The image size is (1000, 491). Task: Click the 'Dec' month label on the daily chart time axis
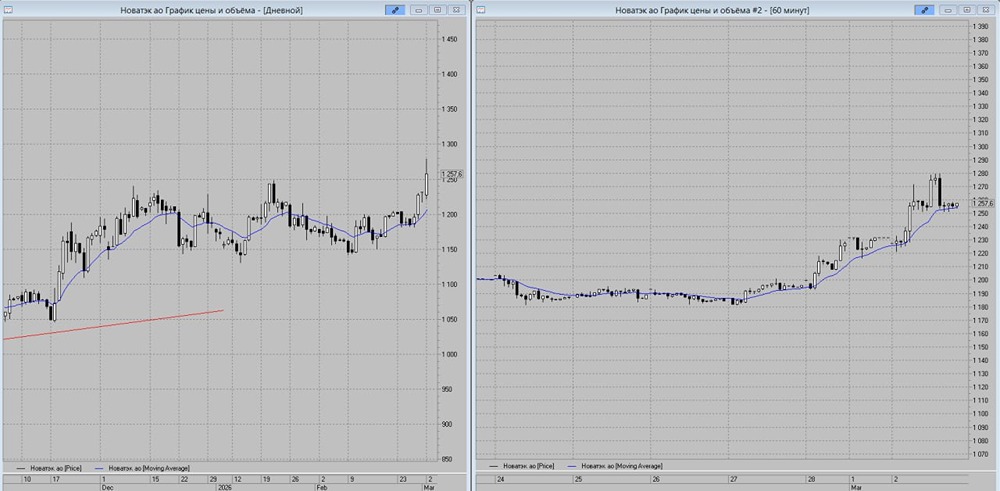(x=108, y=487)
